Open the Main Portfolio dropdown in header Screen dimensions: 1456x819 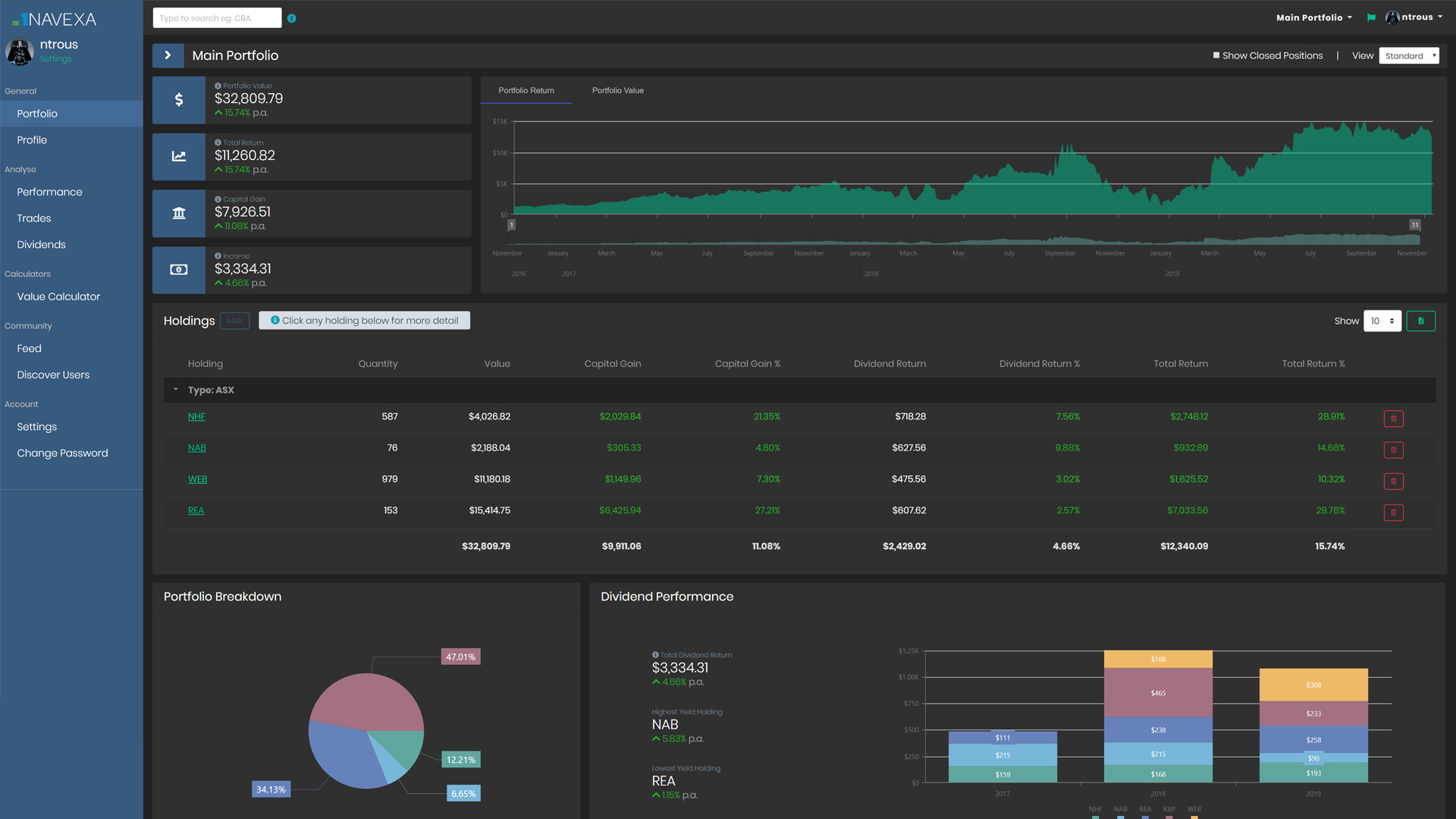click(1313, 17)
